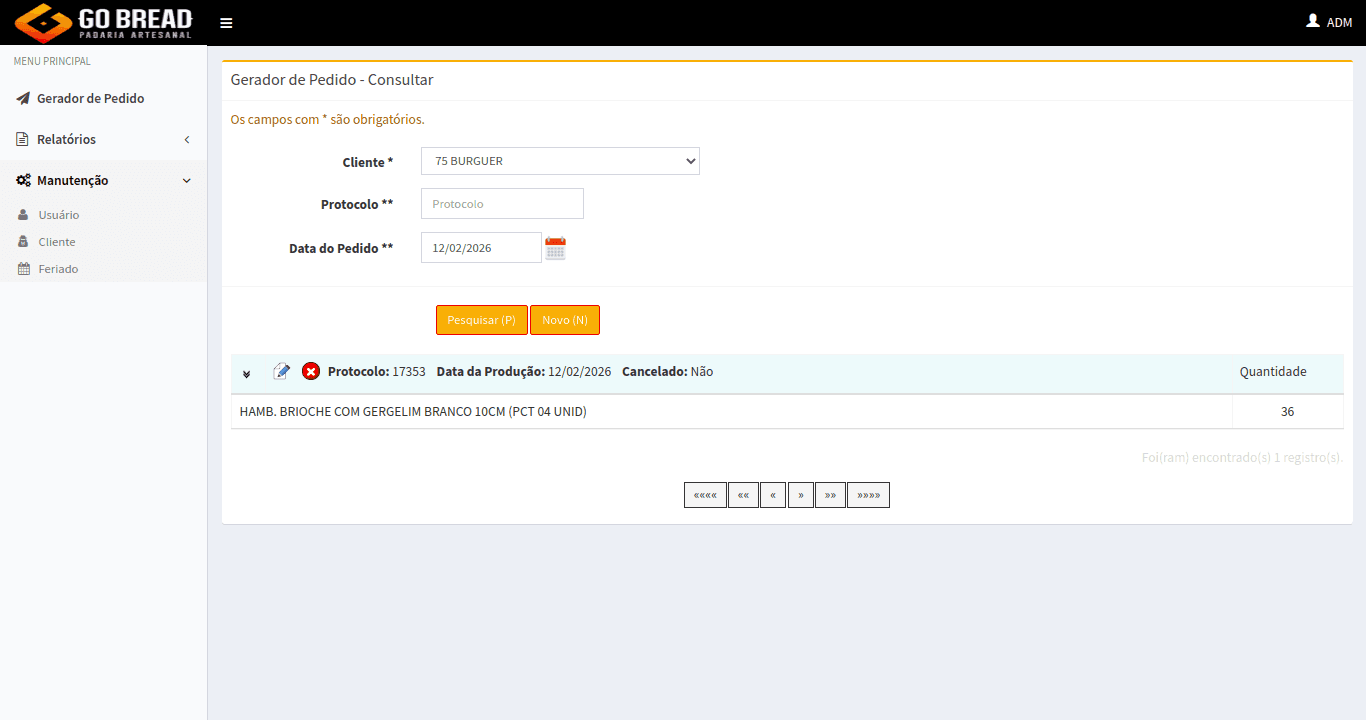Go to Cliente maintenance page
Image resolution: width=1366 pixels, height=720 pixels.
tap(57, 242)
